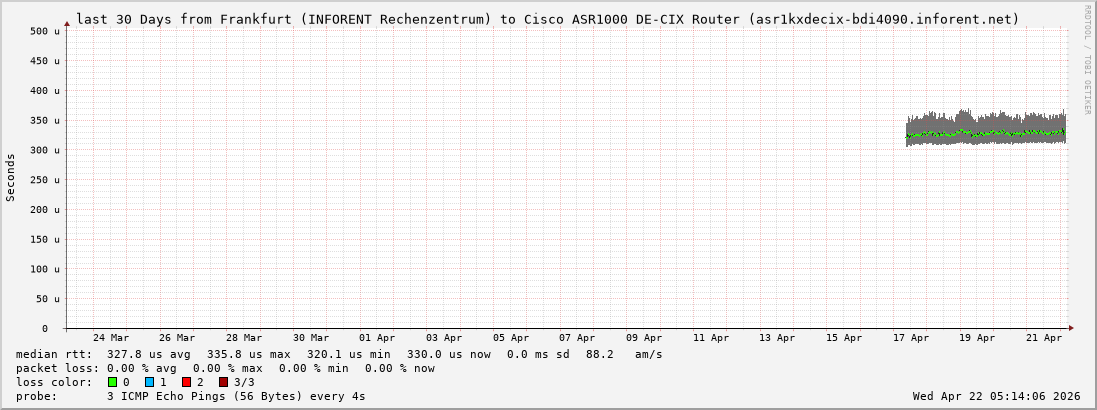Select the 24 Mar date marker
The height and width of the screenshot is (410, 1097).
pyautogui.click(x=110, y=338)
